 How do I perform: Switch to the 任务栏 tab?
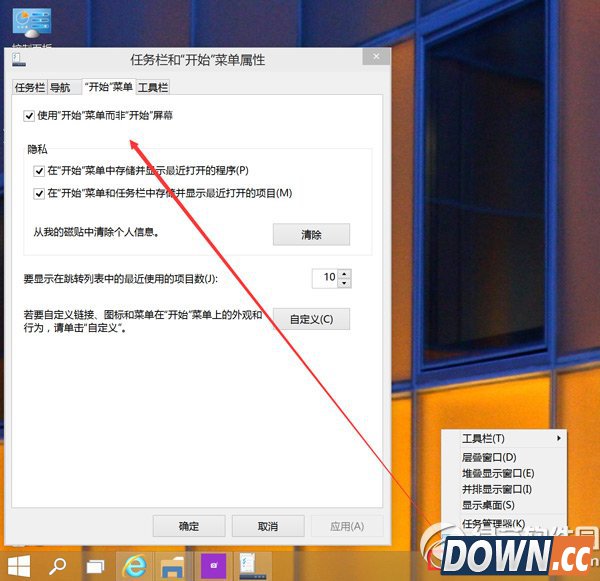point(29,88)
